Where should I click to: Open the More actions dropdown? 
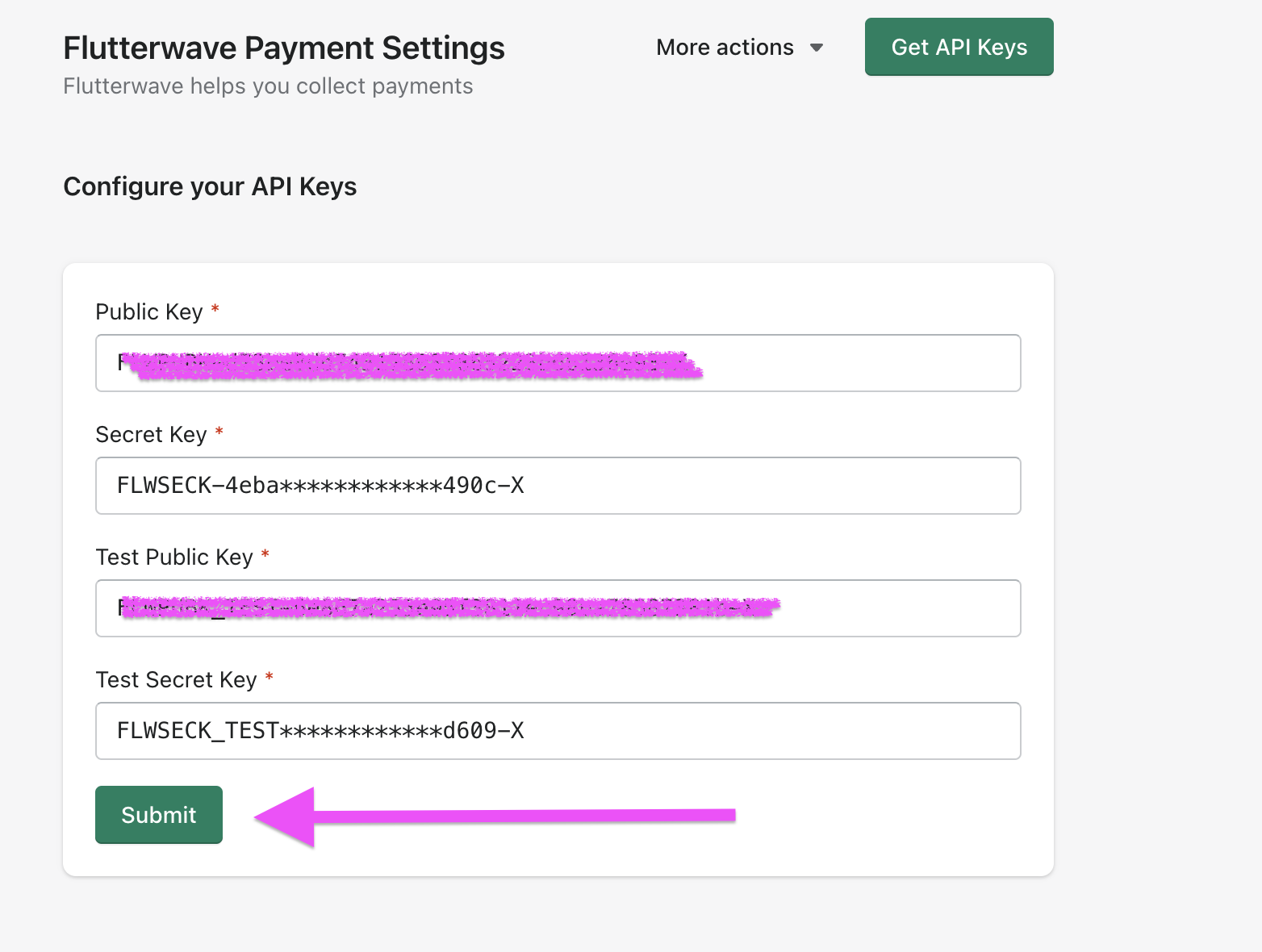coord(739,48)
